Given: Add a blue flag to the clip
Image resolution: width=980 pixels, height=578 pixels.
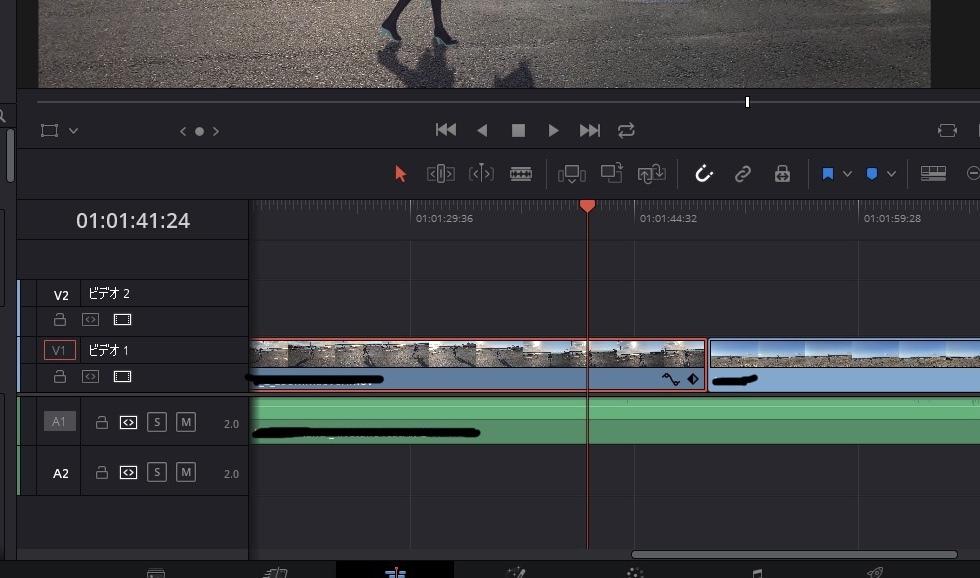Looking at the screenshot, I should coord(828,174).
